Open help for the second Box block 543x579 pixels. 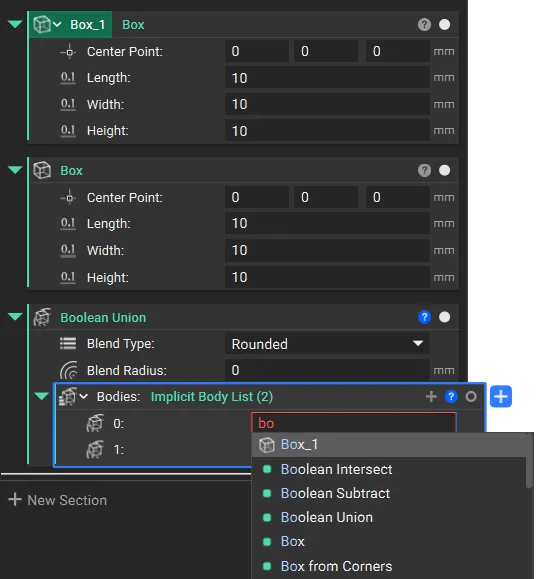pyautogui.click(x=424, y=170)
